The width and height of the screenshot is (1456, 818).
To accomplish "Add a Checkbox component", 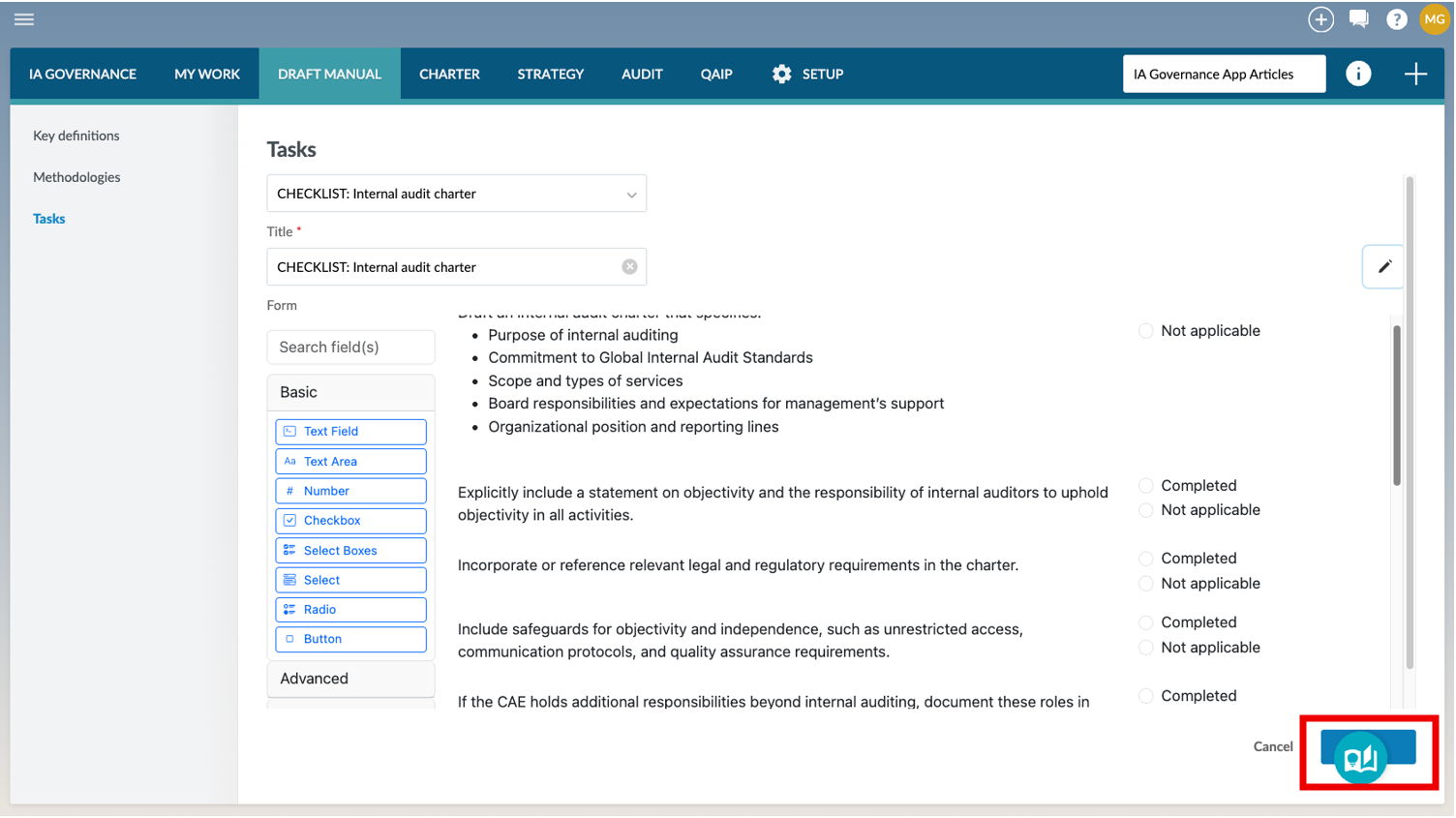I will coord(350,521).
